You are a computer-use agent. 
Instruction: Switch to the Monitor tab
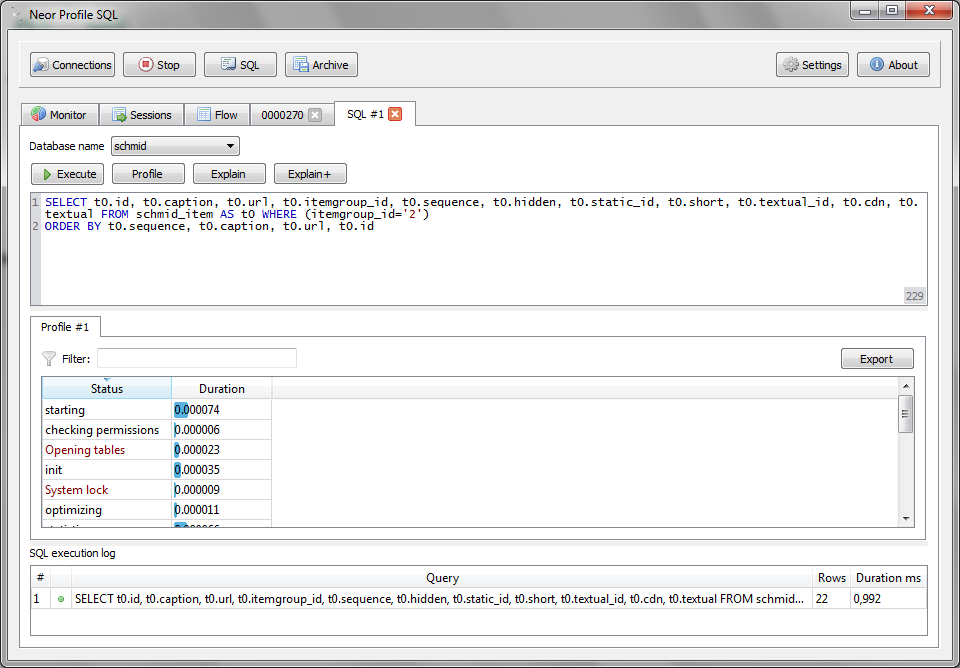(59, 115)
